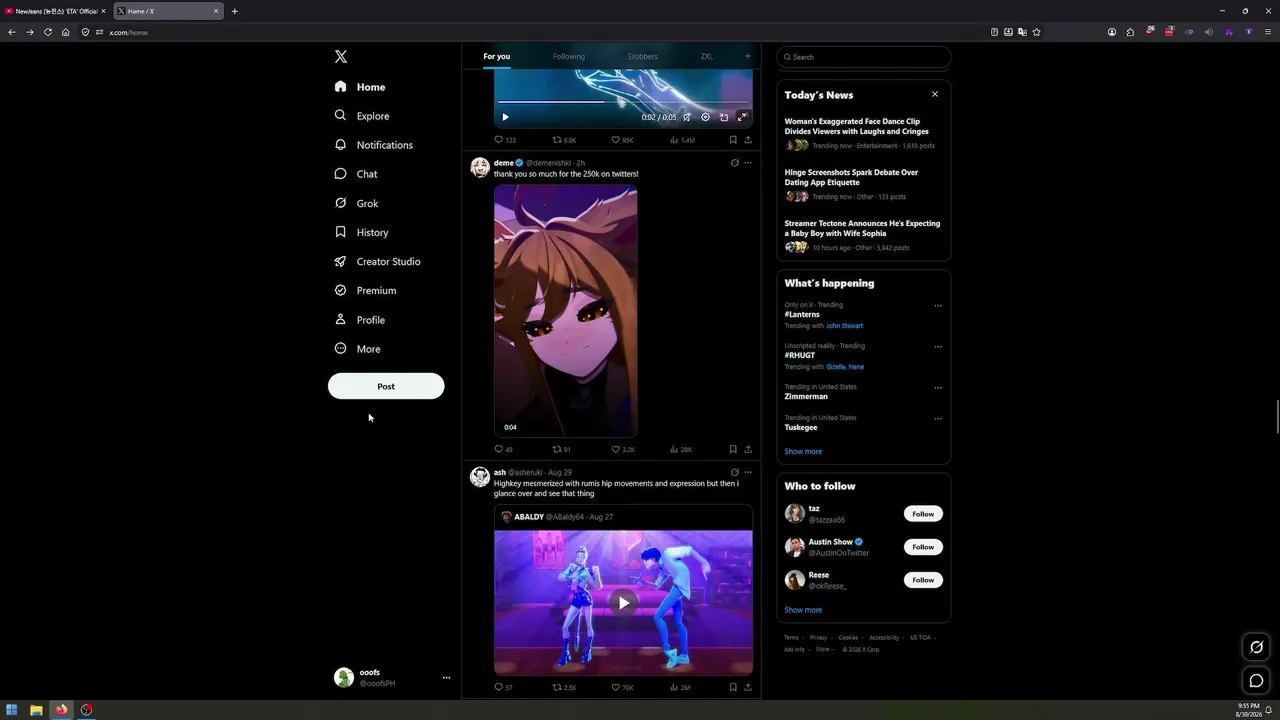This screenshot has height=720, width=1280.
Task: Share deme's post via share icon
Action: pos(748,450)
